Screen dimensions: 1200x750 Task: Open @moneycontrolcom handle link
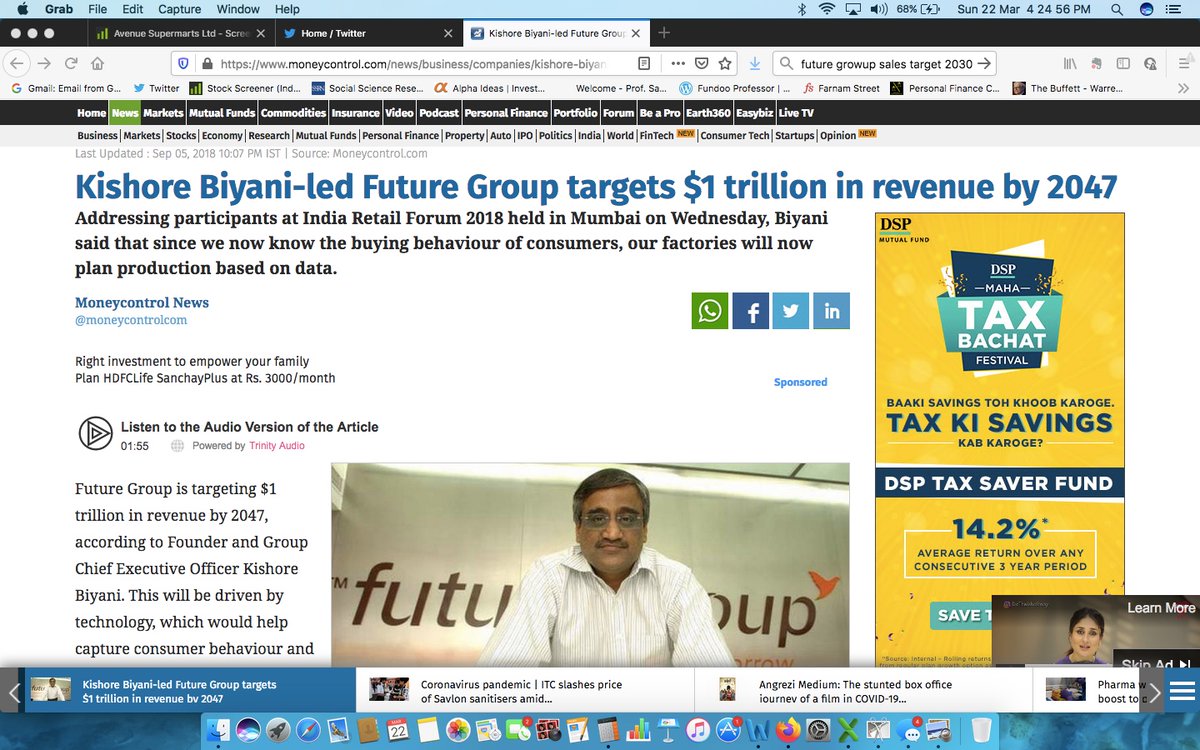pyautogui.click(x=131, y=320)
